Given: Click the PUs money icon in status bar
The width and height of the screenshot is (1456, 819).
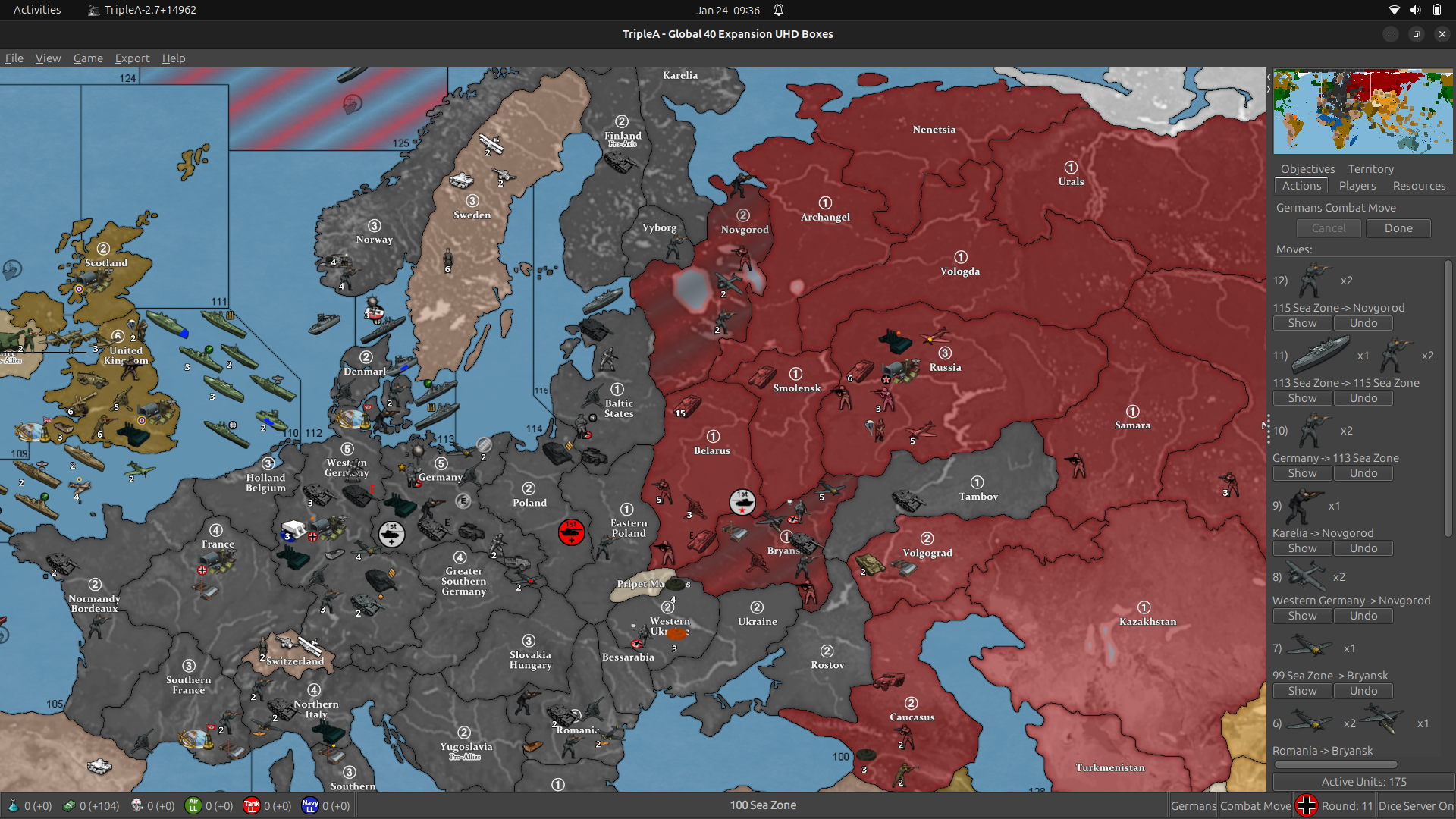Looking at the screenshot, I should point(69,805).
